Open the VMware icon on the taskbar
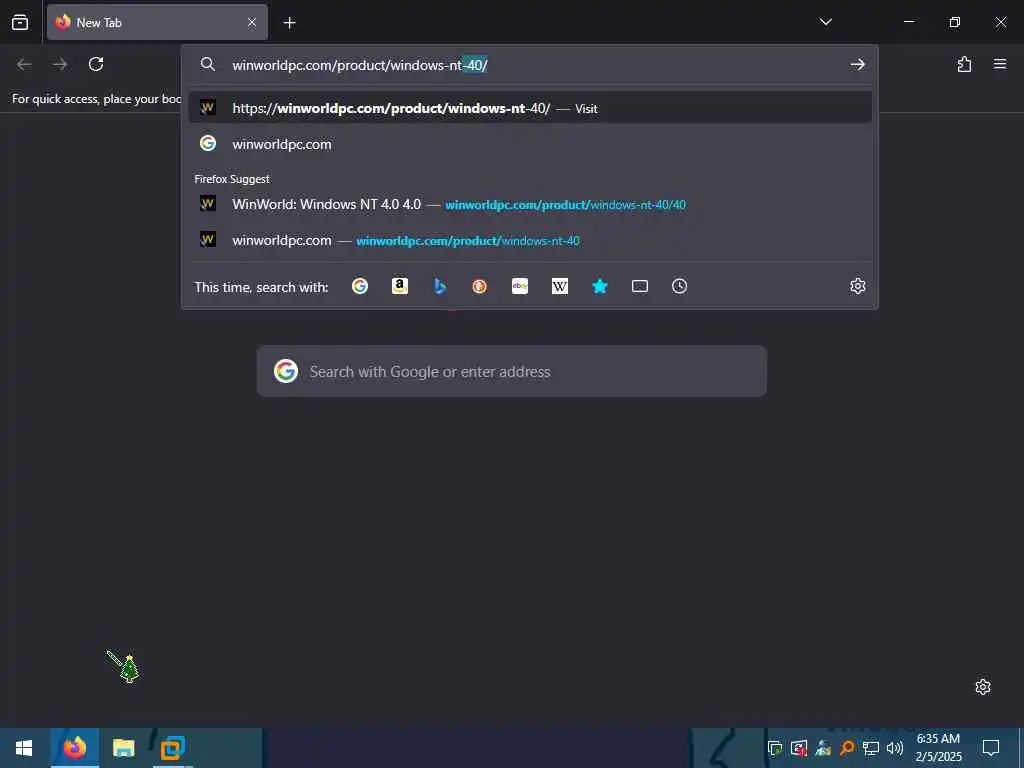Screen dimensions: 1024x768 172,748
